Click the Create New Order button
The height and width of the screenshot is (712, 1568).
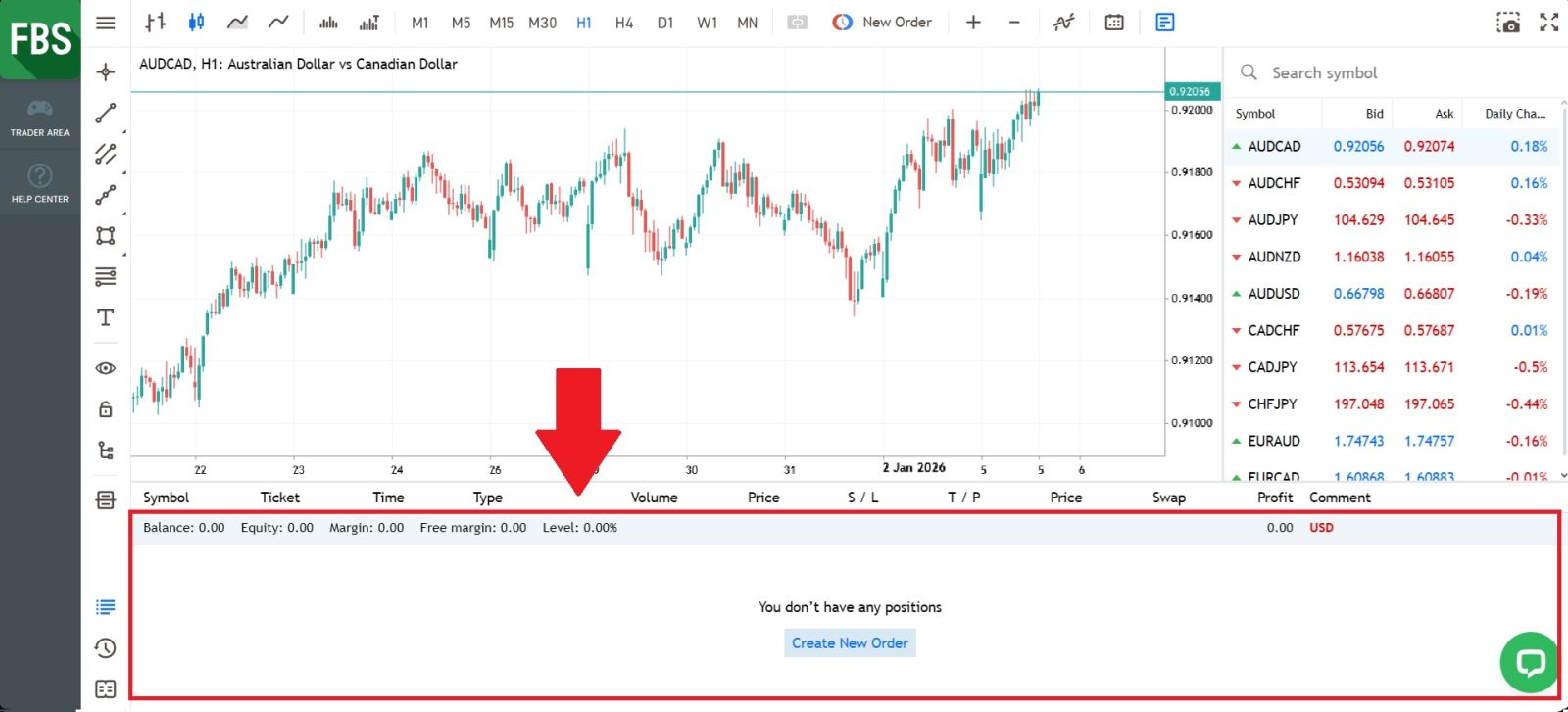point(850,642)
